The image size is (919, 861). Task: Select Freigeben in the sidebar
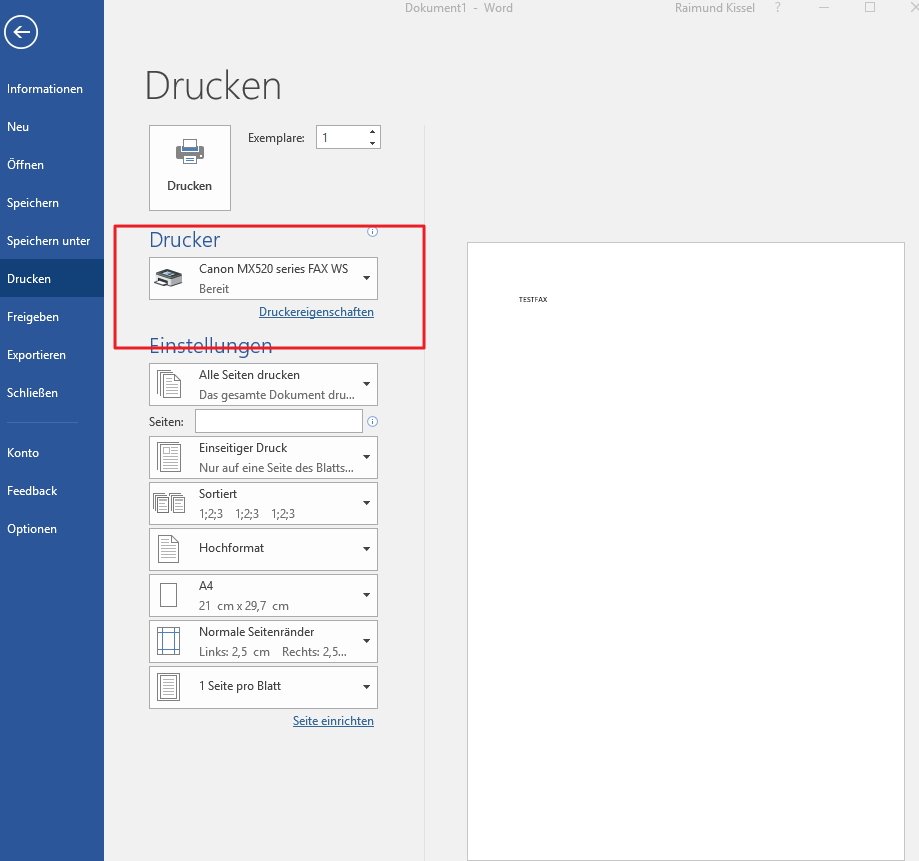(x=52, y=317)
